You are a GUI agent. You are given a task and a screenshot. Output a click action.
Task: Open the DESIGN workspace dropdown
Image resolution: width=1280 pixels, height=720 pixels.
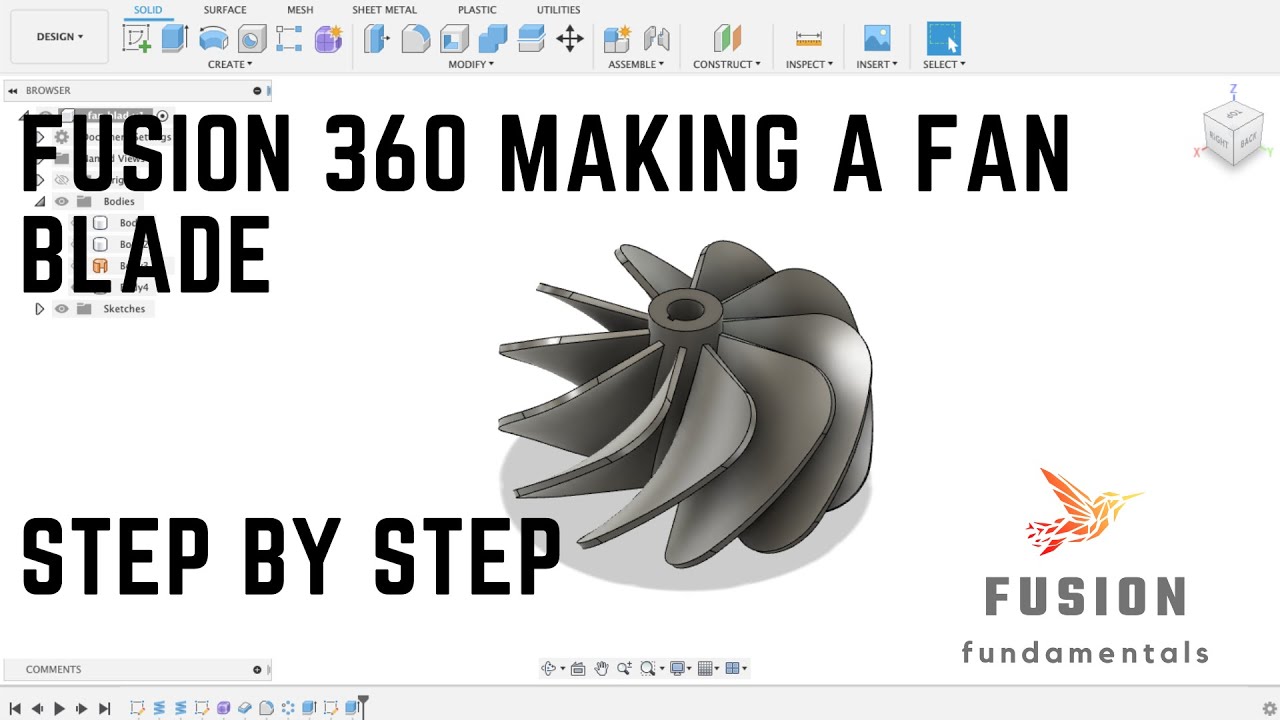(x=60, y=37)
